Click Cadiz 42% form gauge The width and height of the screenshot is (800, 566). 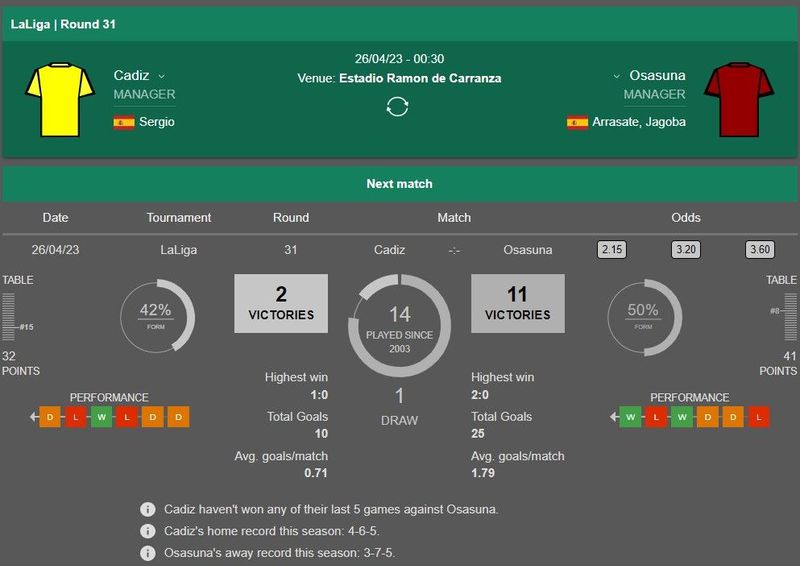point(157,316)
